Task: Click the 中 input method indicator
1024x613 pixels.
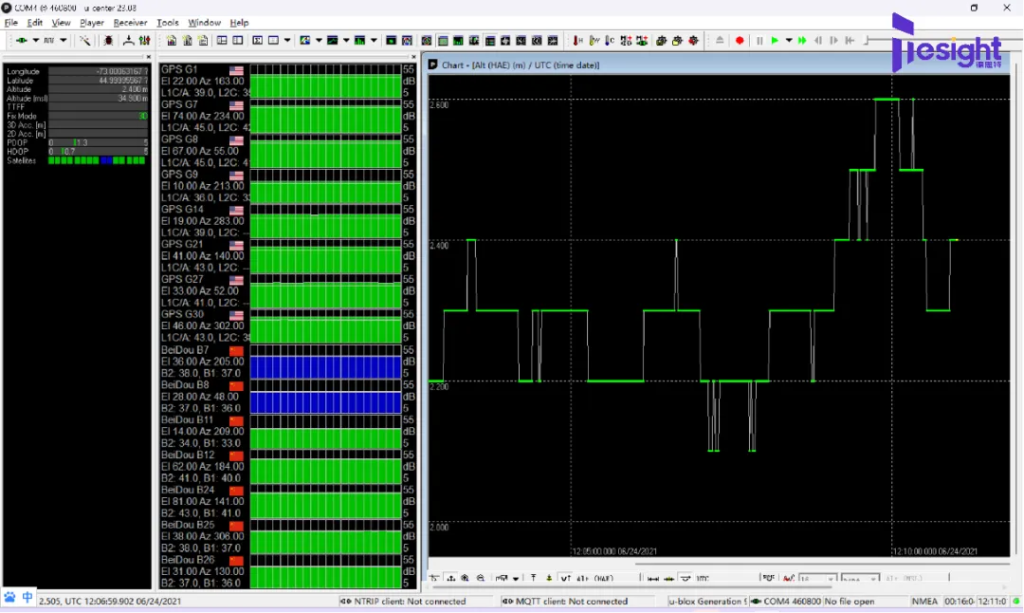Action: 27,597
